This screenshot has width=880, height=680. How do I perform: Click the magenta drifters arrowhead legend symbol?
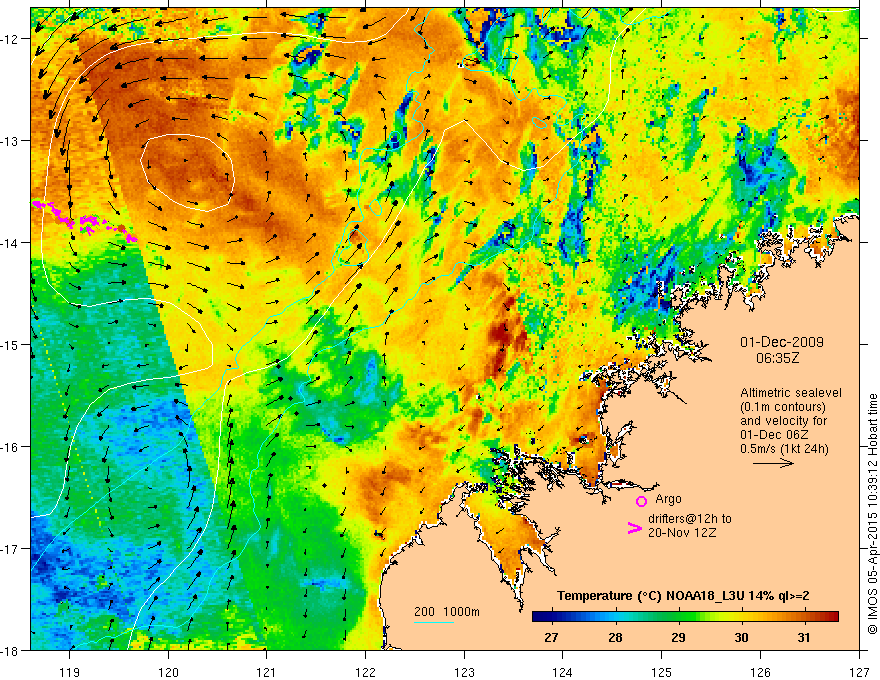(634, 528)
